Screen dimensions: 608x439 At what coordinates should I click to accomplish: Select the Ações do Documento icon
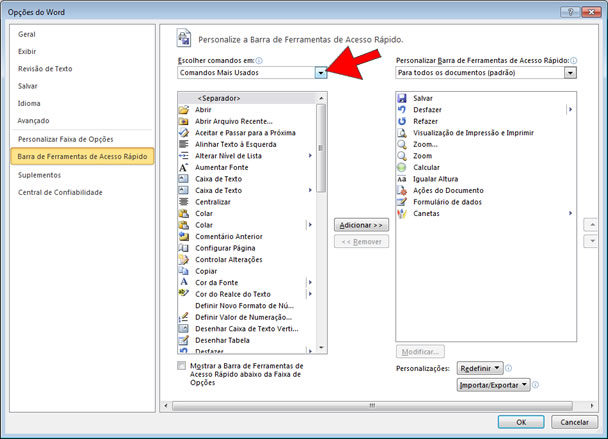402,190
